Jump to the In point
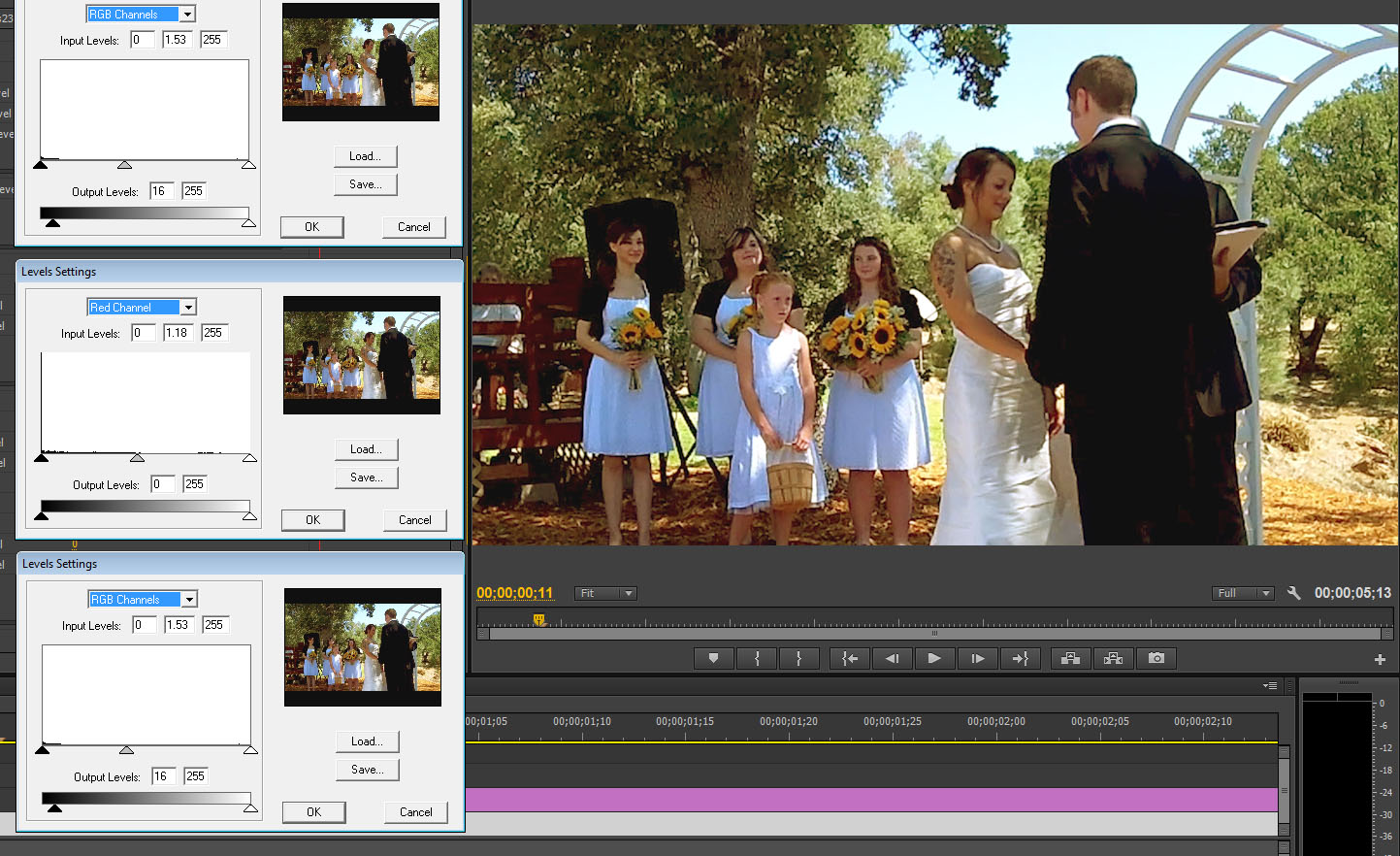This screenshot has height=856, width=1400. pos(850,658)
